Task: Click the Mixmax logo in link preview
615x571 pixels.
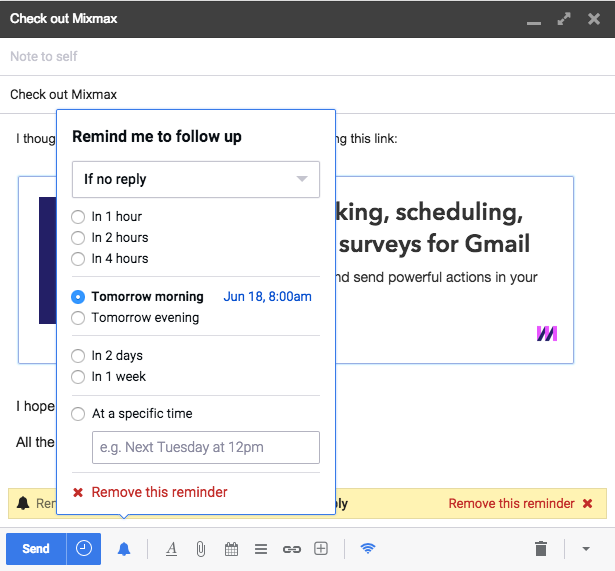Action: [x=547, y=334]
